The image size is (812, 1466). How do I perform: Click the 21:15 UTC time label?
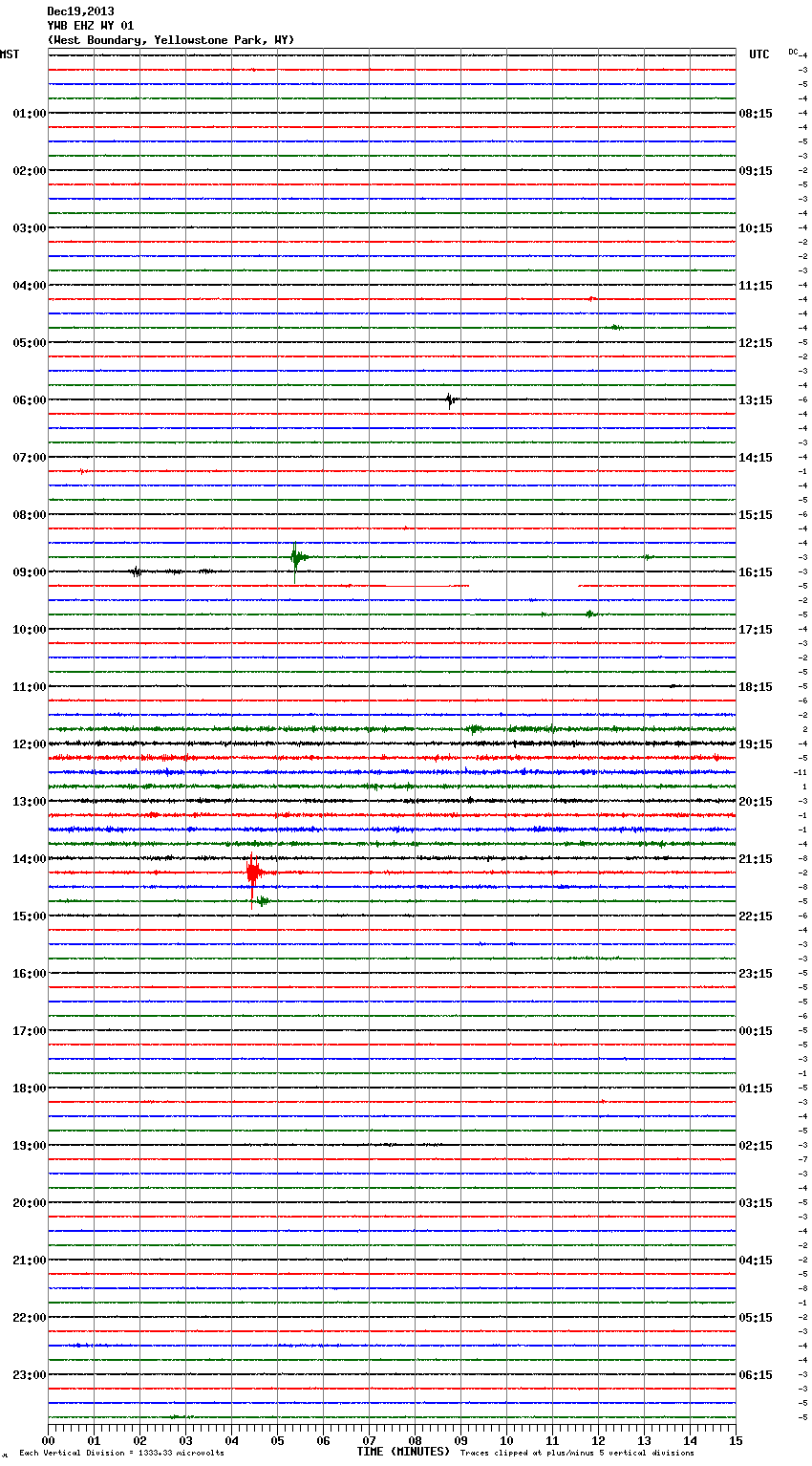click(756, 859)
